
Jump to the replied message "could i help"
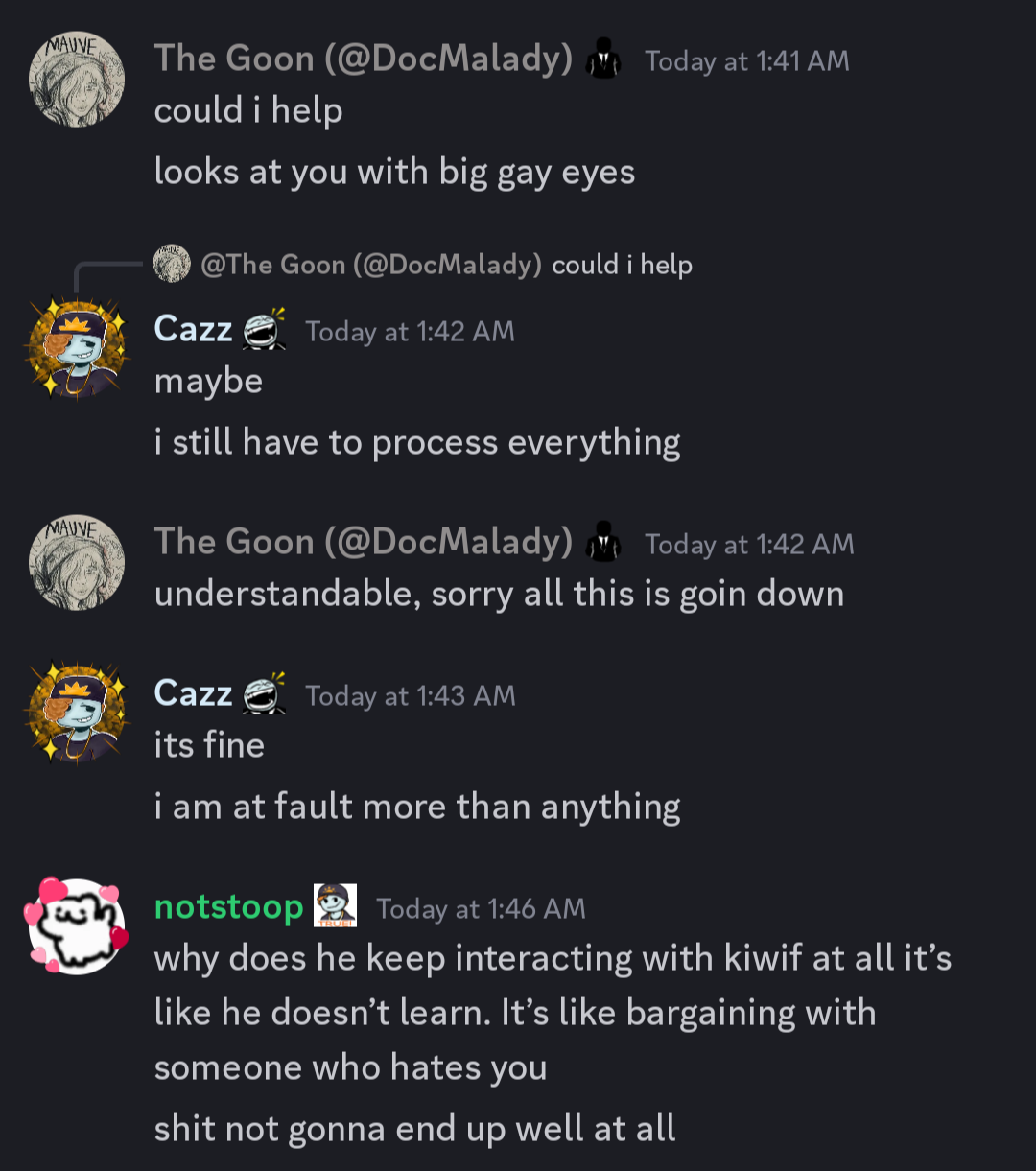tap(623, 265)
